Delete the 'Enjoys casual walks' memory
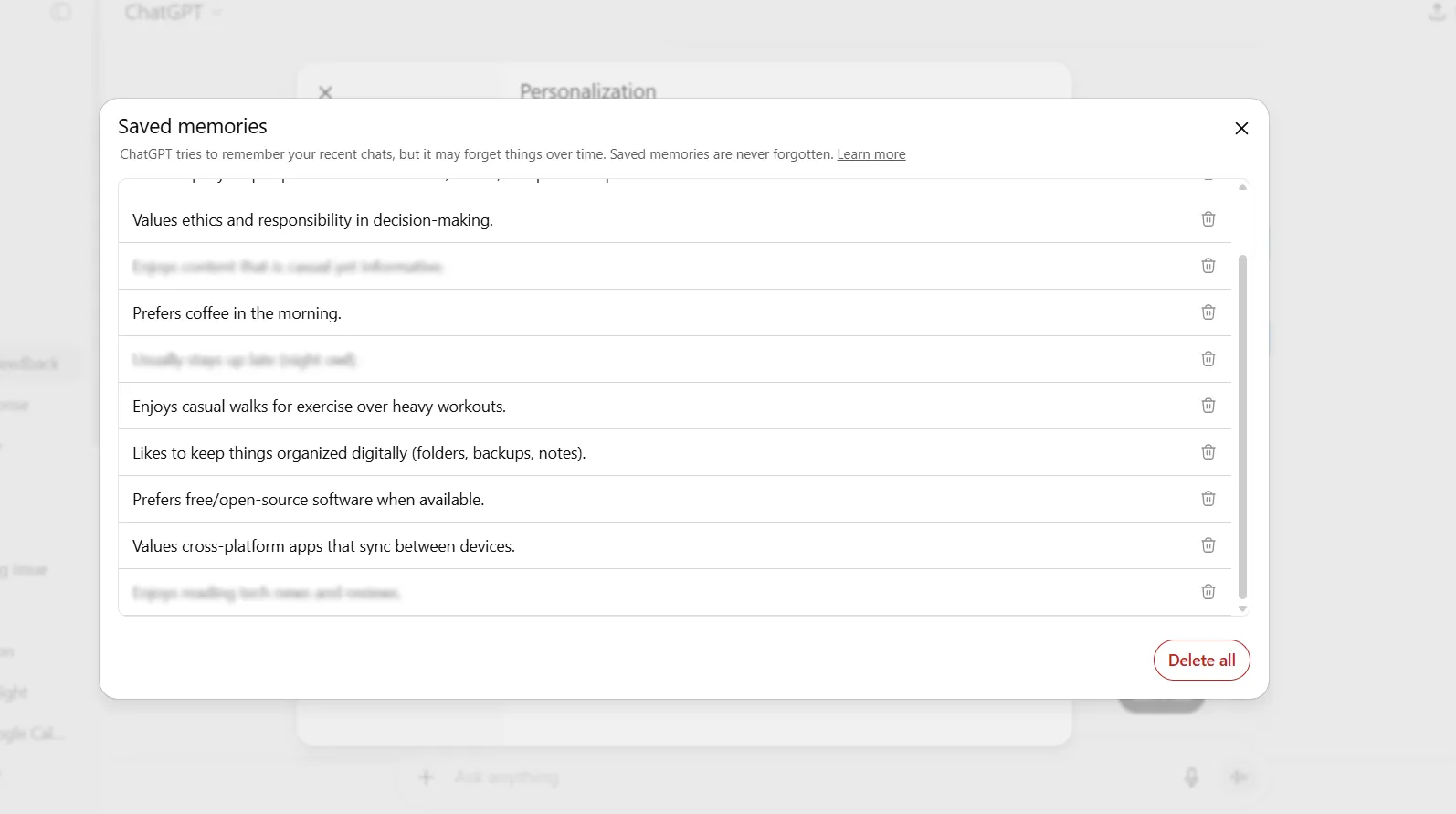1456x814 pixels. pos(1208,406)
